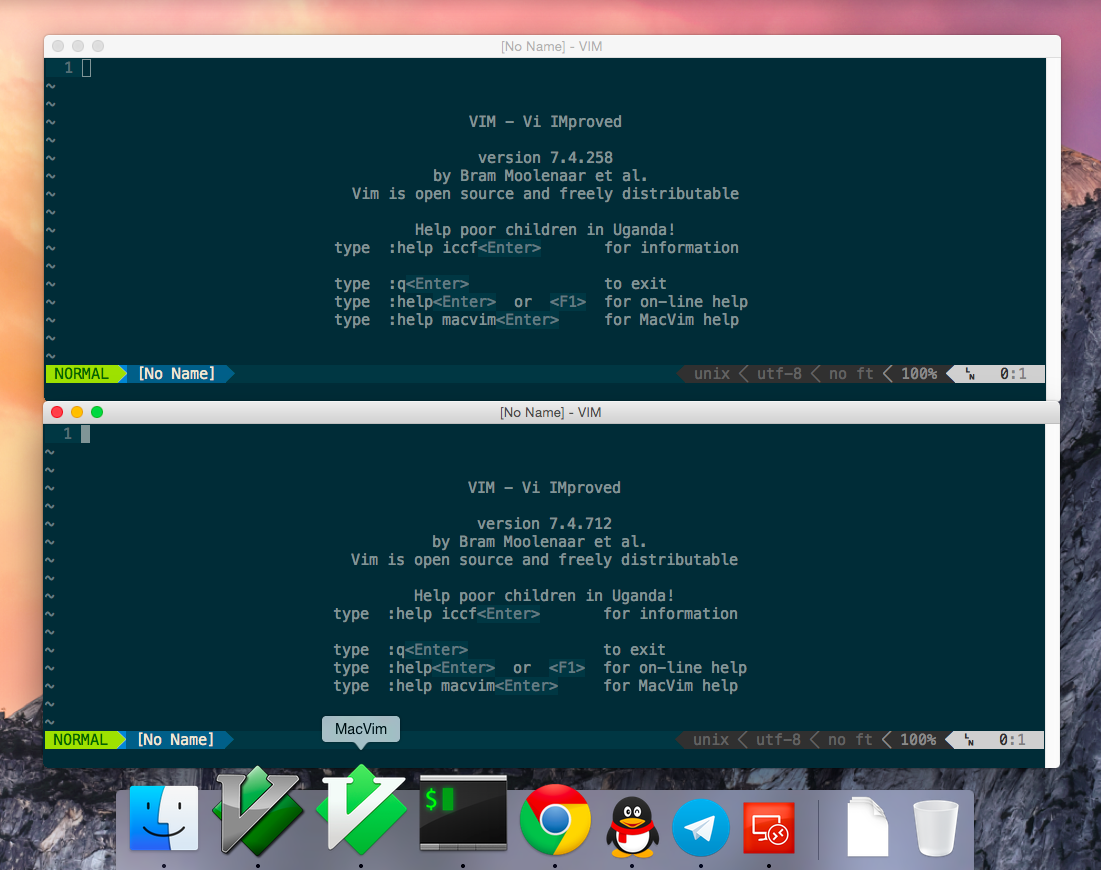This screenshot has height=870, width=1101.
Task: Click 'Help poor children in Uganda!' in upper window
Action: pyautogui.click(x=545, y=230)
